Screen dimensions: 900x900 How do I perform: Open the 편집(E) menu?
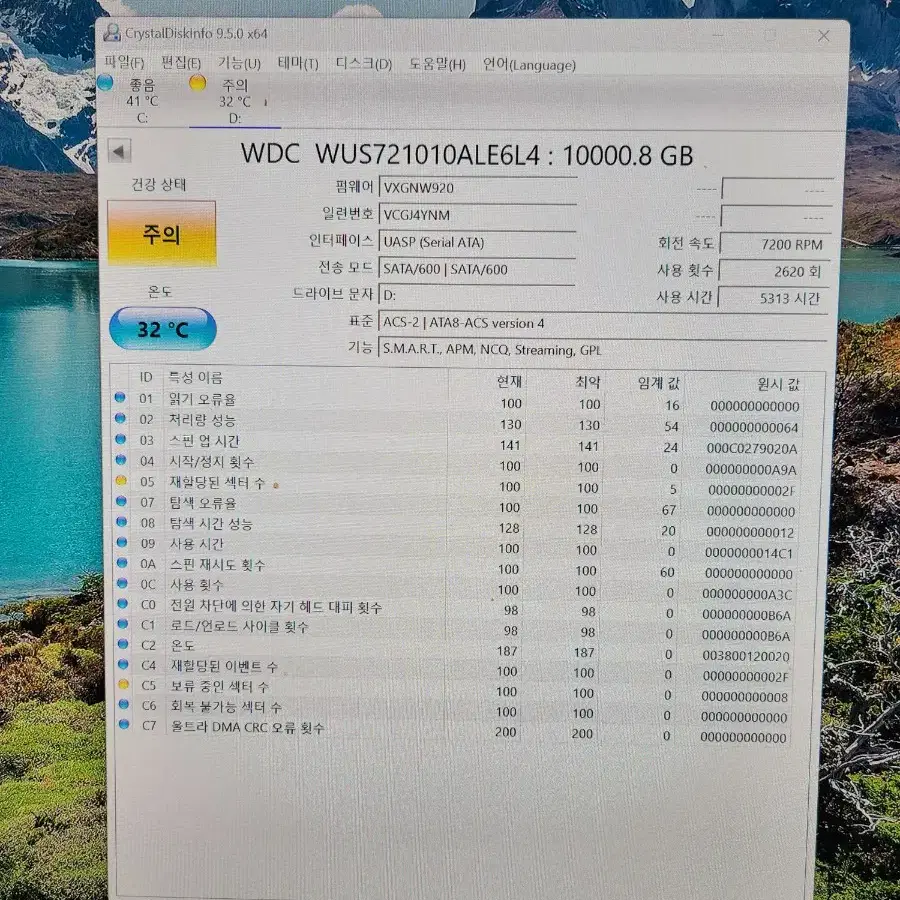click(x=181, y=63)
